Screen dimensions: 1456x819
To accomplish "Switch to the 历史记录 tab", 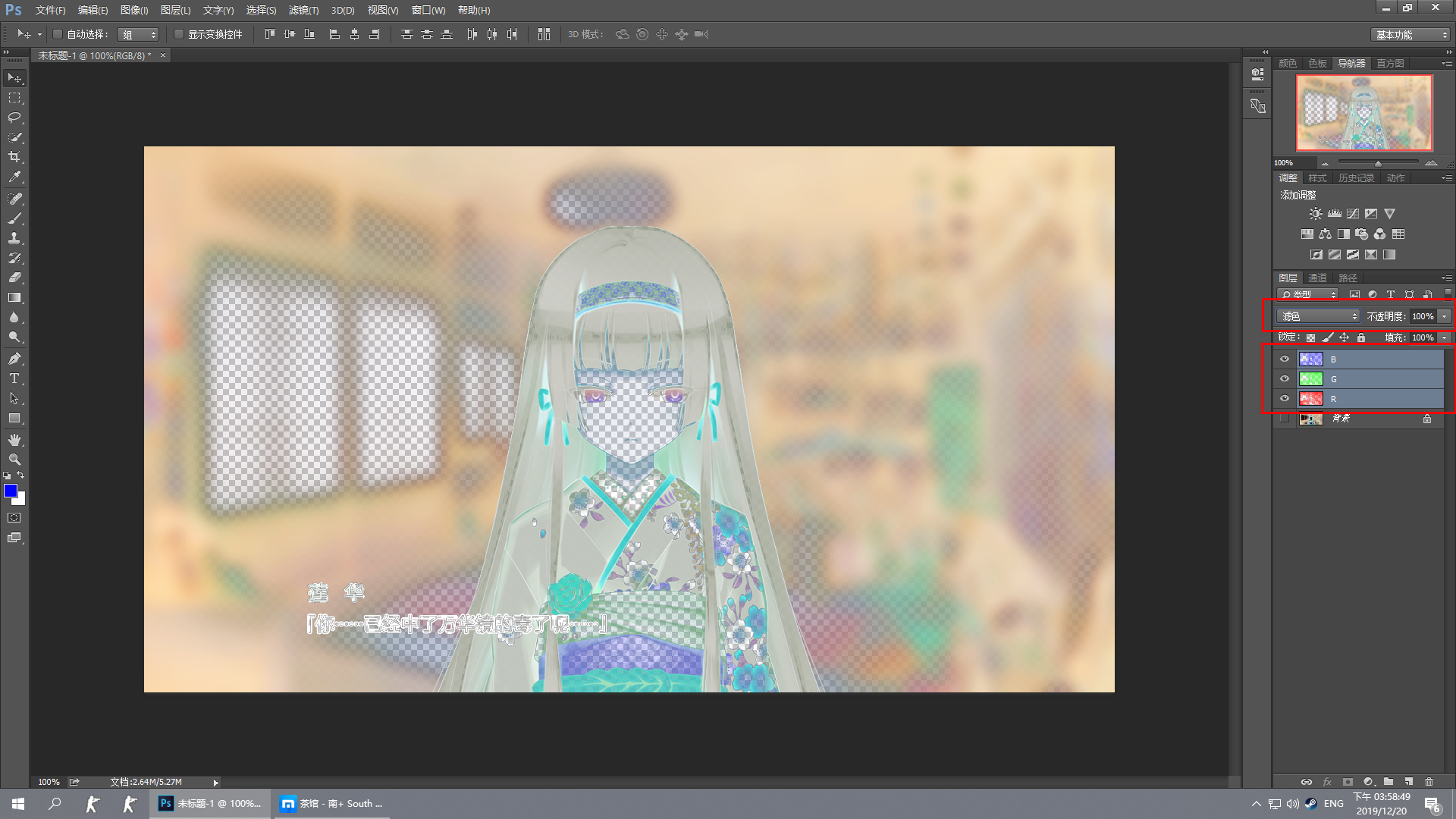I will click(x=1356, y=178).
